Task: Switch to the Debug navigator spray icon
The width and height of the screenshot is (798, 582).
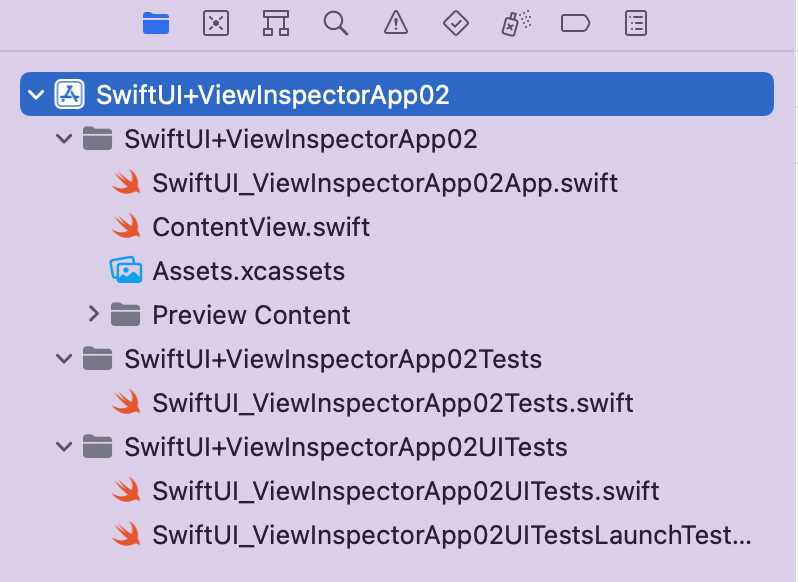Action: click(x=516, y=23)
